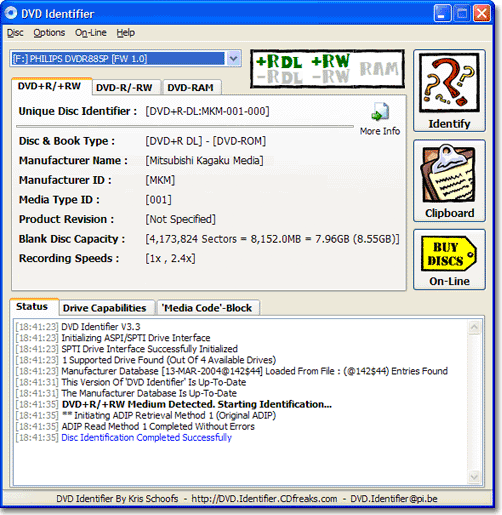Open the Options menu
The image size is (502, 515).
click(x=49, y=33)
